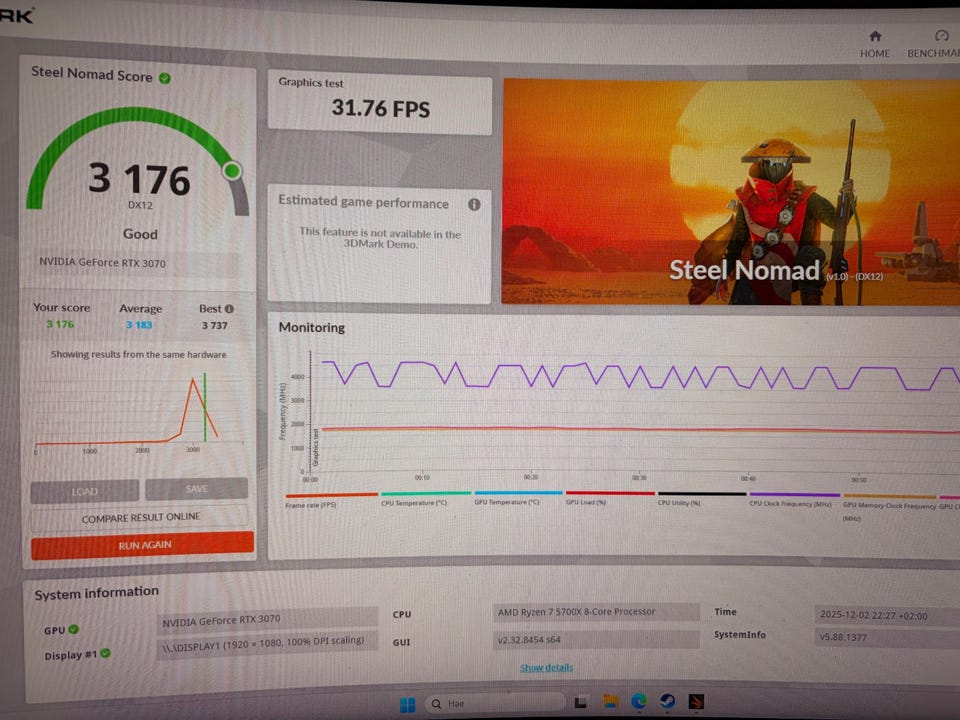Click the green check next to Steel Nomad Score
Screen dimensions: 960x720
(165, 78)
